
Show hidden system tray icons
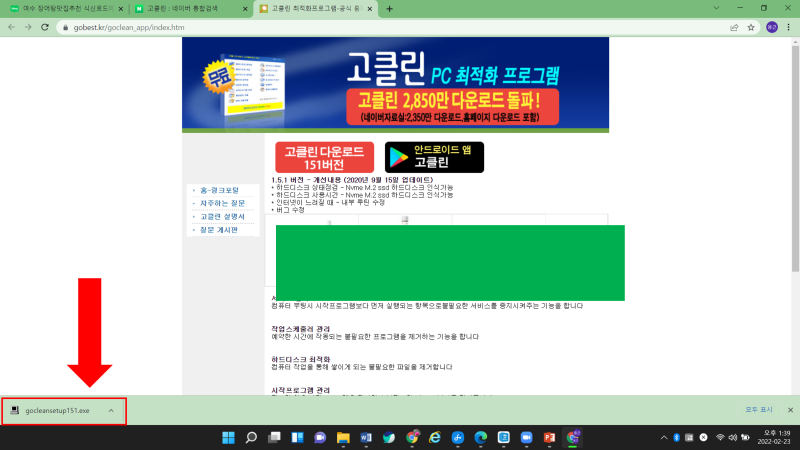click(664, 438)
